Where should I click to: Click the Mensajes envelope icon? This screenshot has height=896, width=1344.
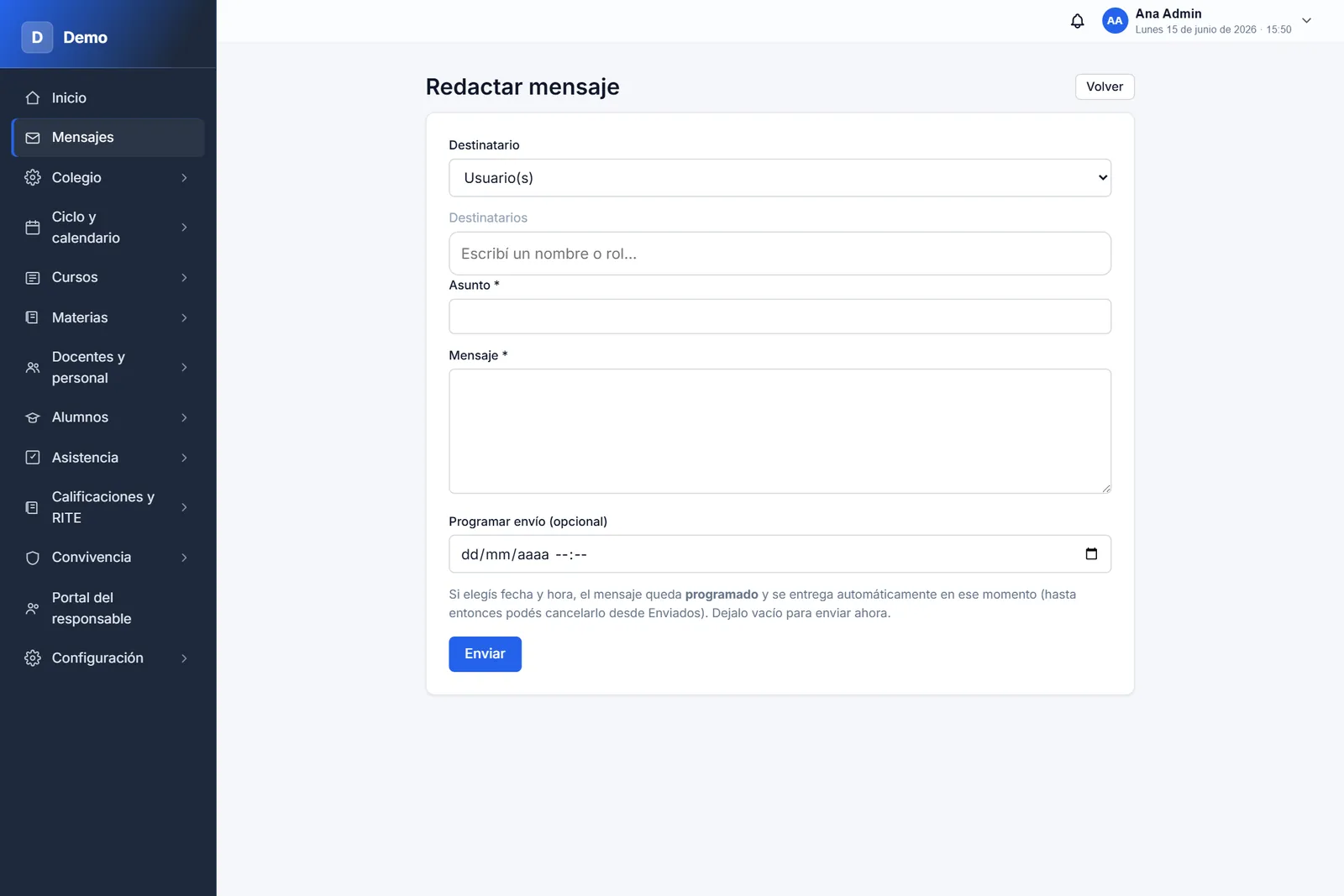click(x=33, y=138)
